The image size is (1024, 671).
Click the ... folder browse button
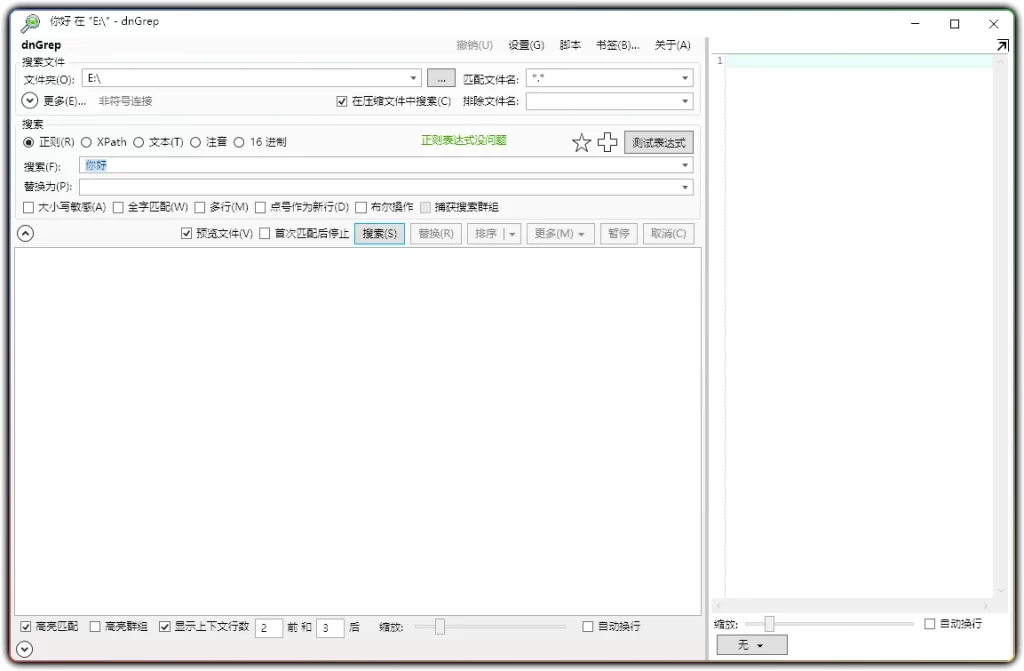point(441,77)
